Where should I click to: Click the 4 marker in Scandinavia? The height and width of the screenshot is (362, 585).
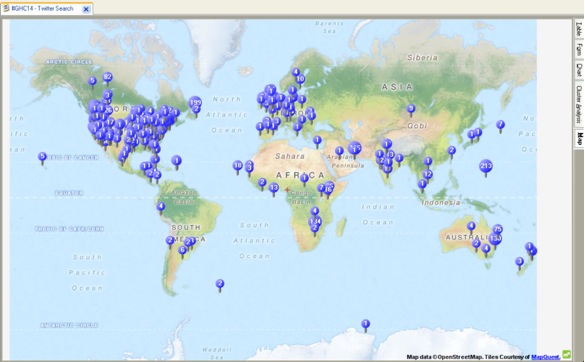[x=295, y=72]
